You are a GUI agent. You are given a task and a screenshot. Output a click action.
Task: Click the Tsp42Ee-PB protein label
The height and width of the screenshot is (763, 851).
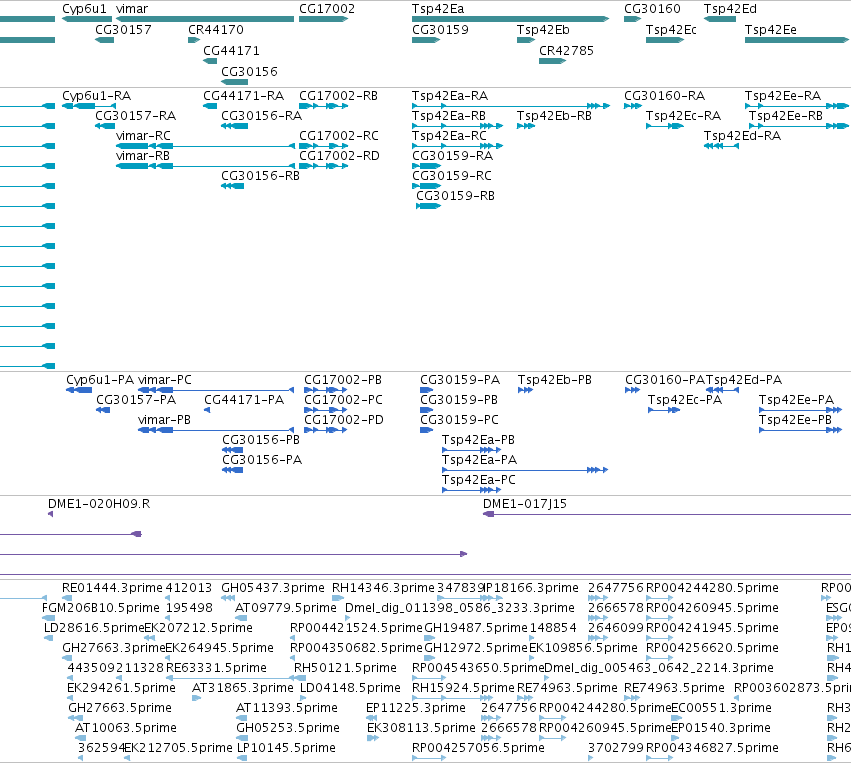click(x=795, y=419)
